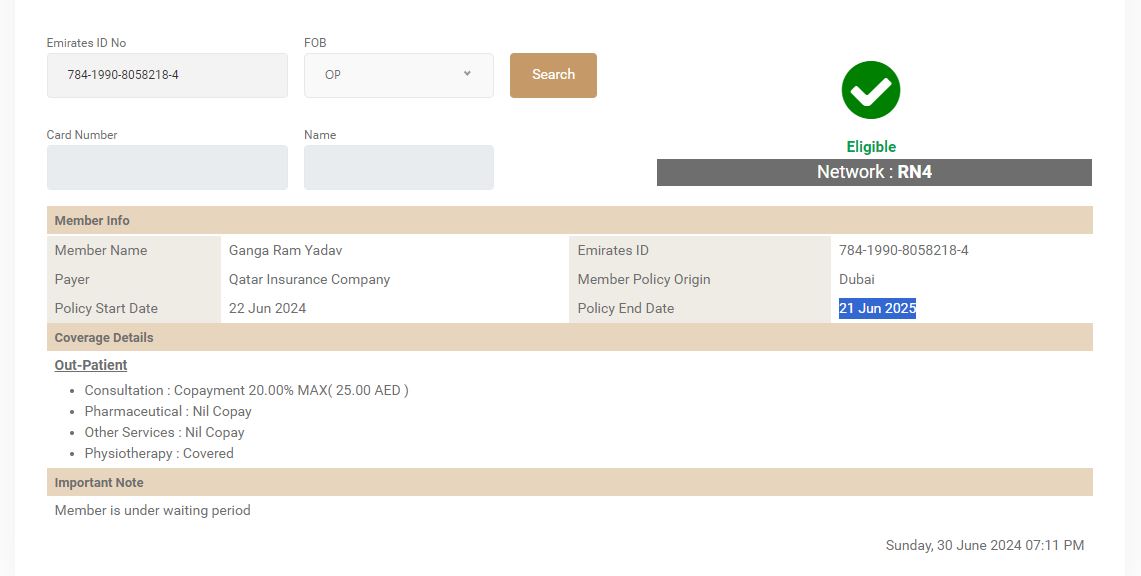Click the Emirates ID No input field
The width and height of the screenshot is (1141, 576).
[x=167, y=75]
